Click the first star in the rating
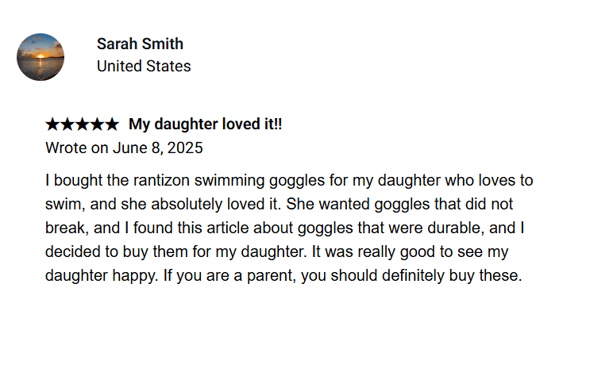 point(53,124)
